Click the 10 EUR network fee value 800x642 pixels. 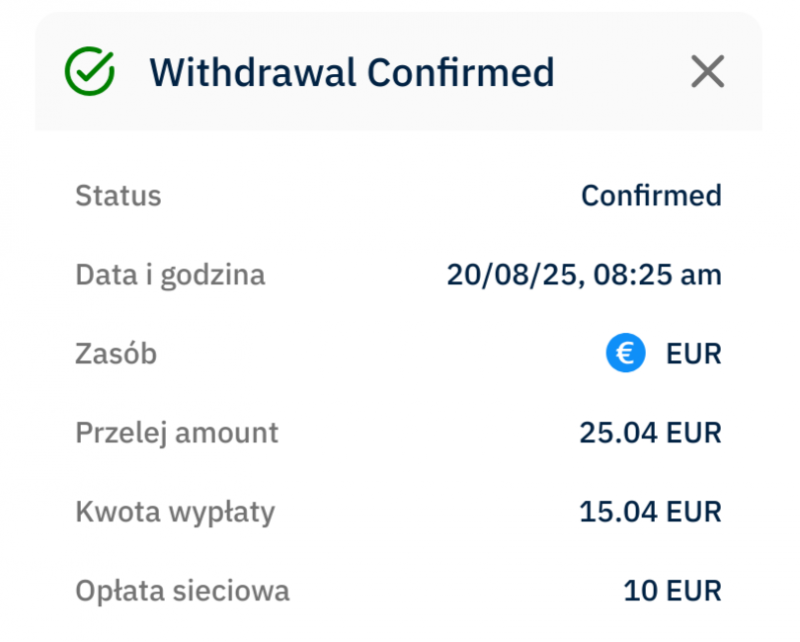tap(672, 591)
